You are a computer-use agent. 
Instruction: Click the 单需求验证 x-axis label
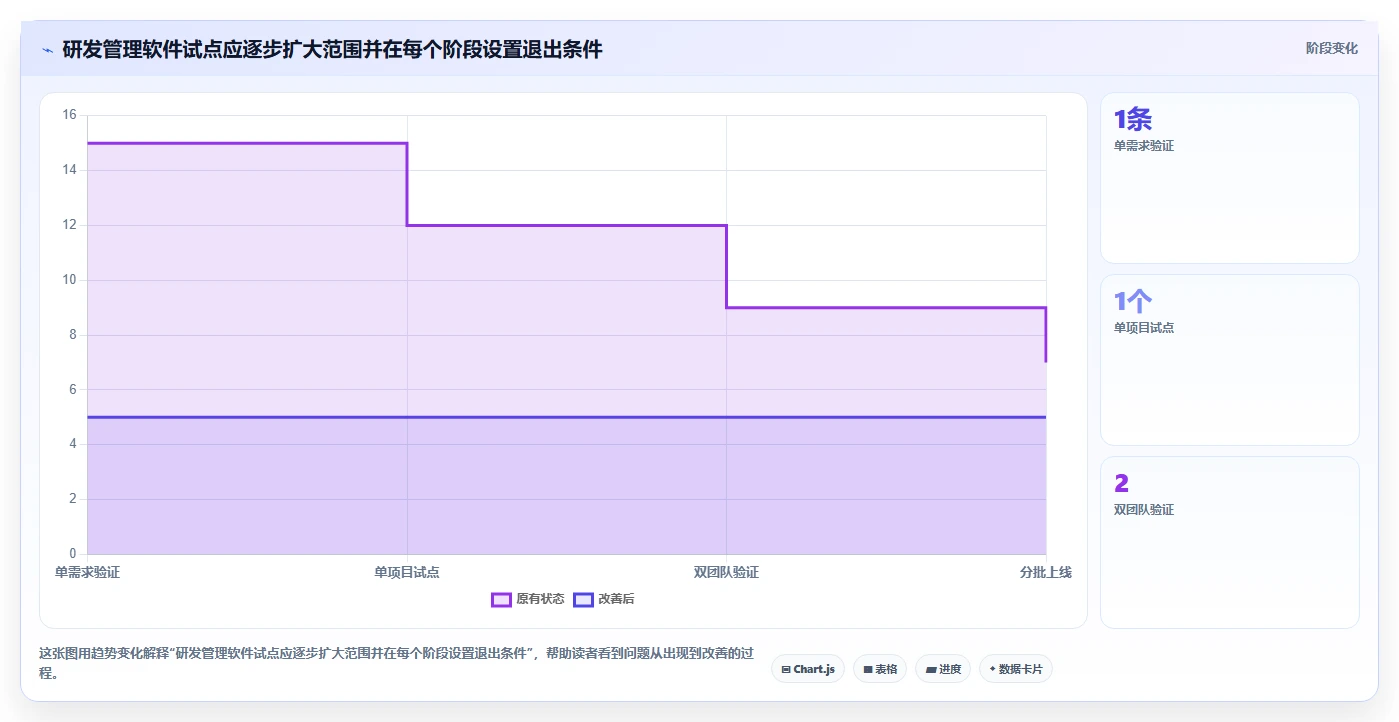point(87,572)
